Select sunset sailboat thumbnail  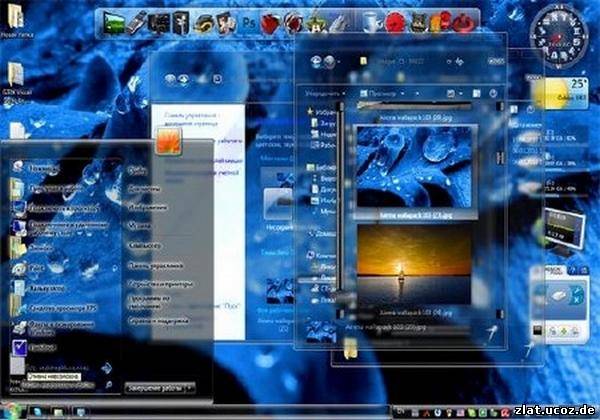coord(414,264)
